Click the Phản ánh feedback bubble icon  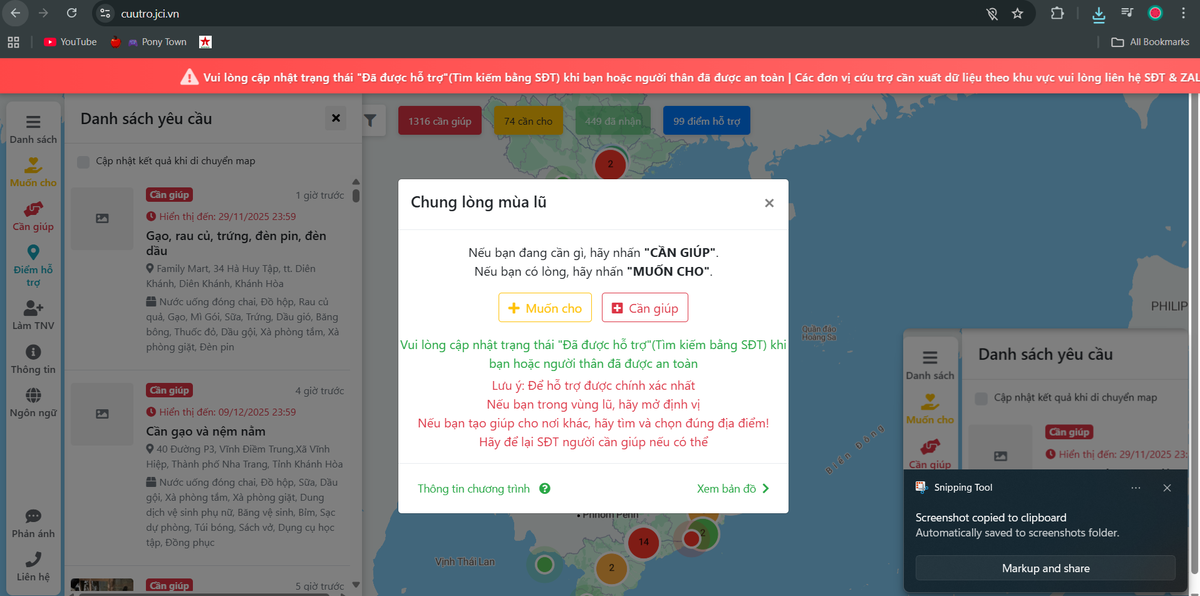[x=33, y=518]
